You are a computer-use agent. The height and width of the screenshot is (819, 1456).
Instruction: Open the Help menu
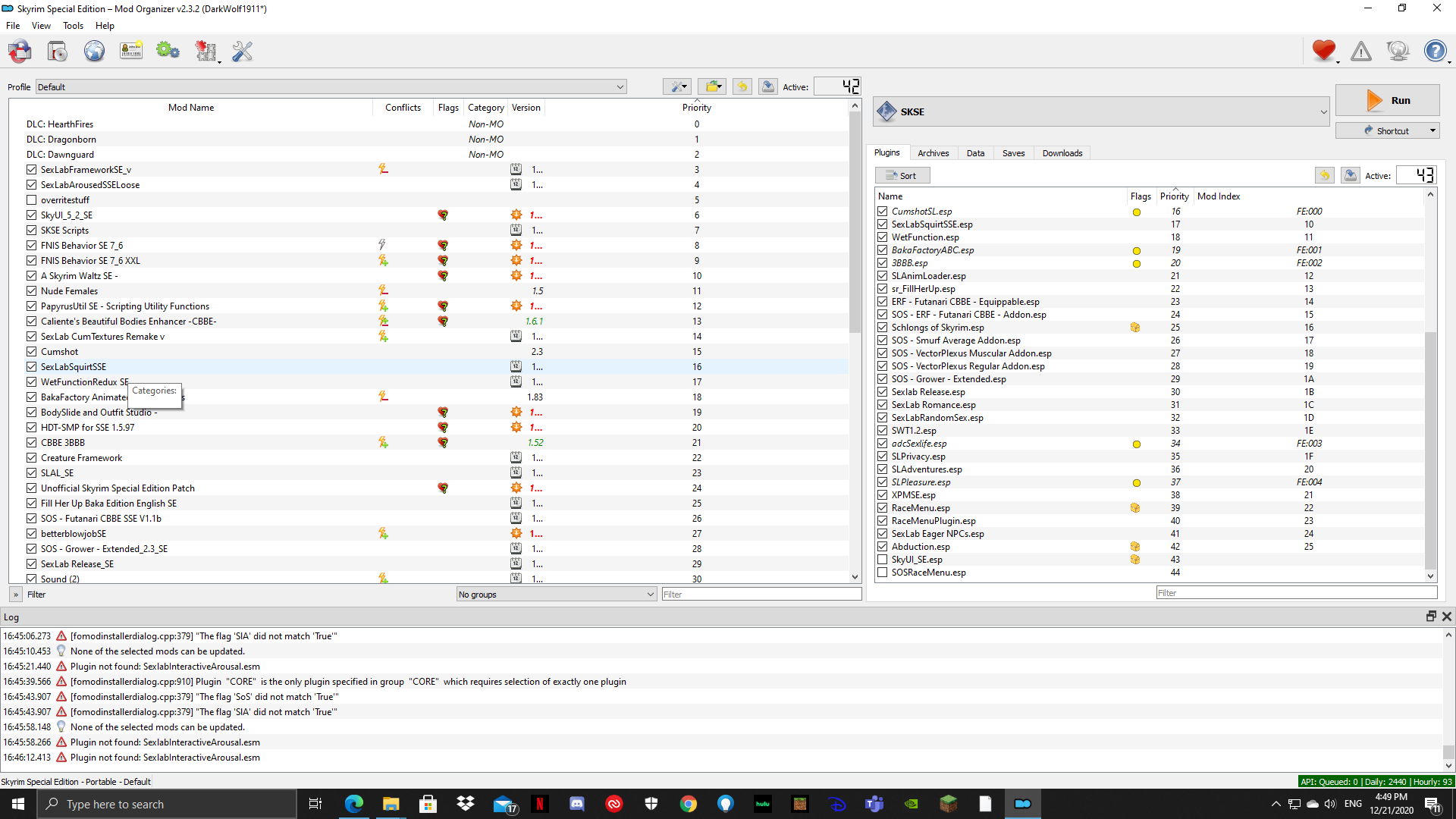pos(105,26)
